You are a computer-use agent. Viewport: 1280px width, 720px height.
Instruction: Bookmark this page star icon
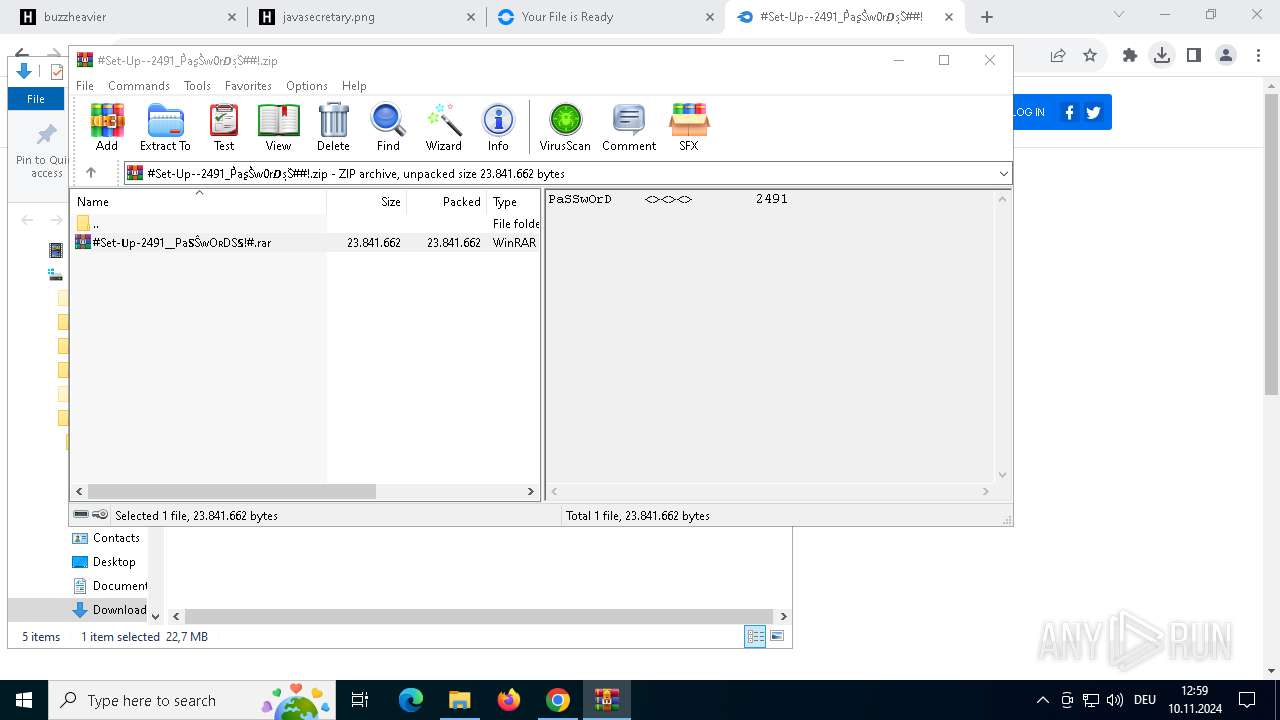[1090, 56]
